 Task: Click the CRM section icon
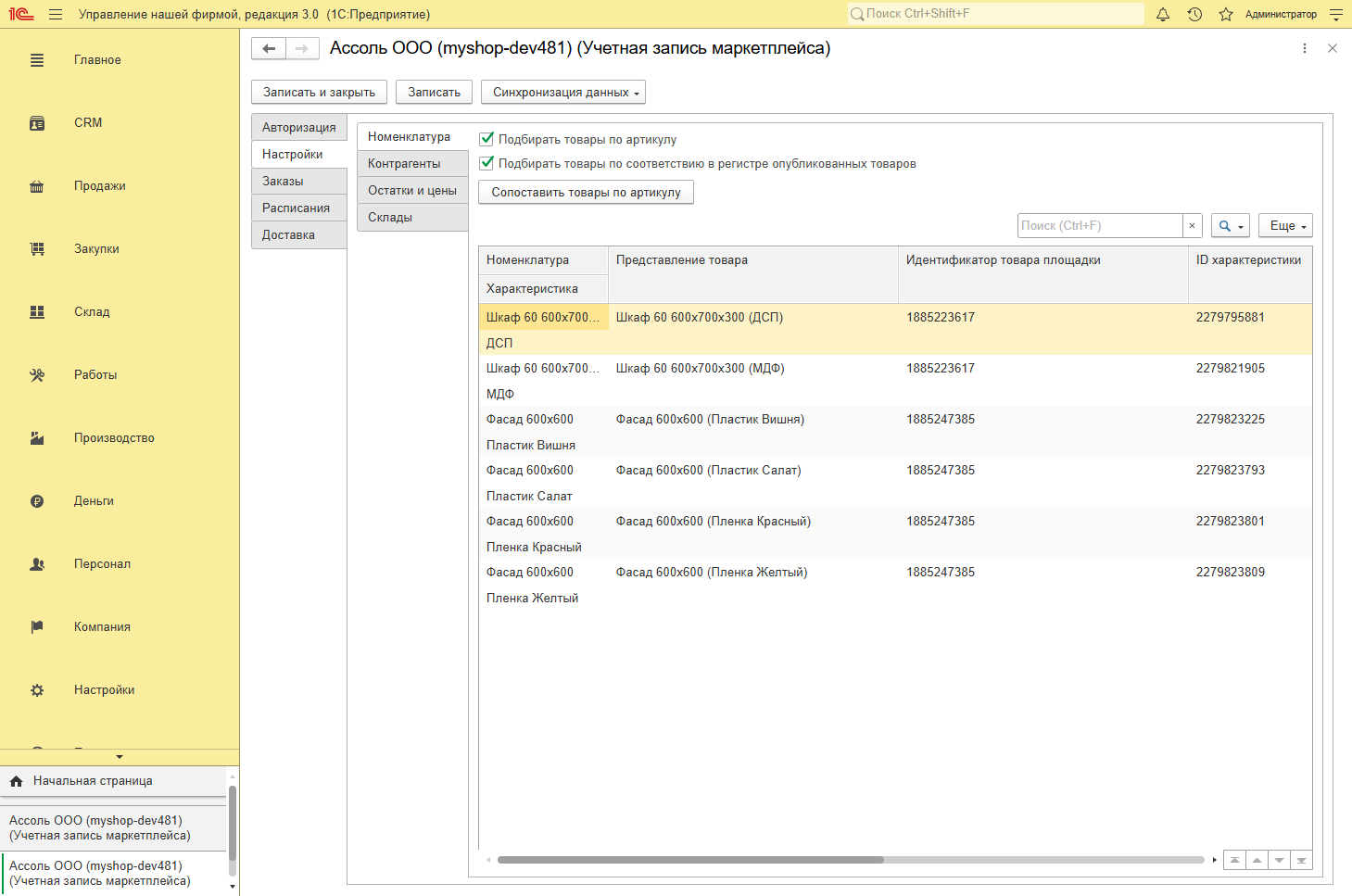37,123
